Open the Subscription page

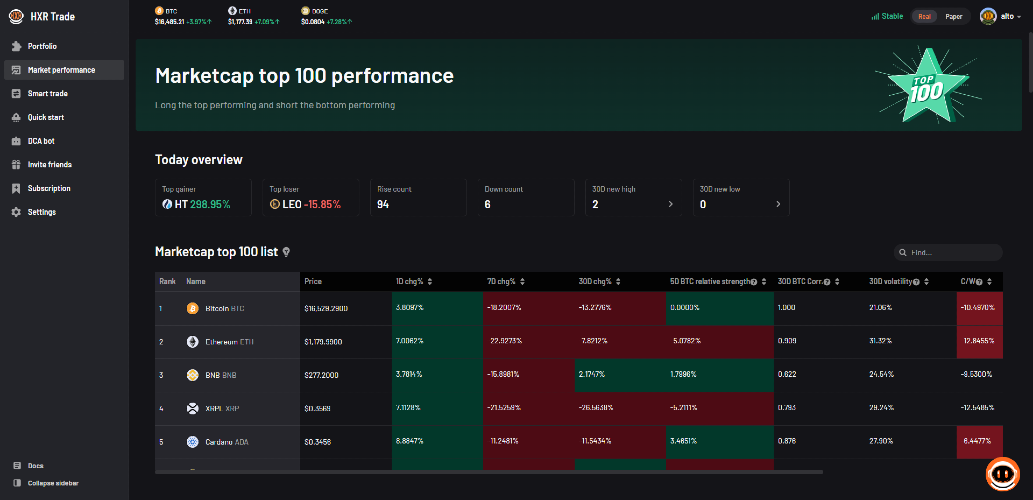click(64, 188)
